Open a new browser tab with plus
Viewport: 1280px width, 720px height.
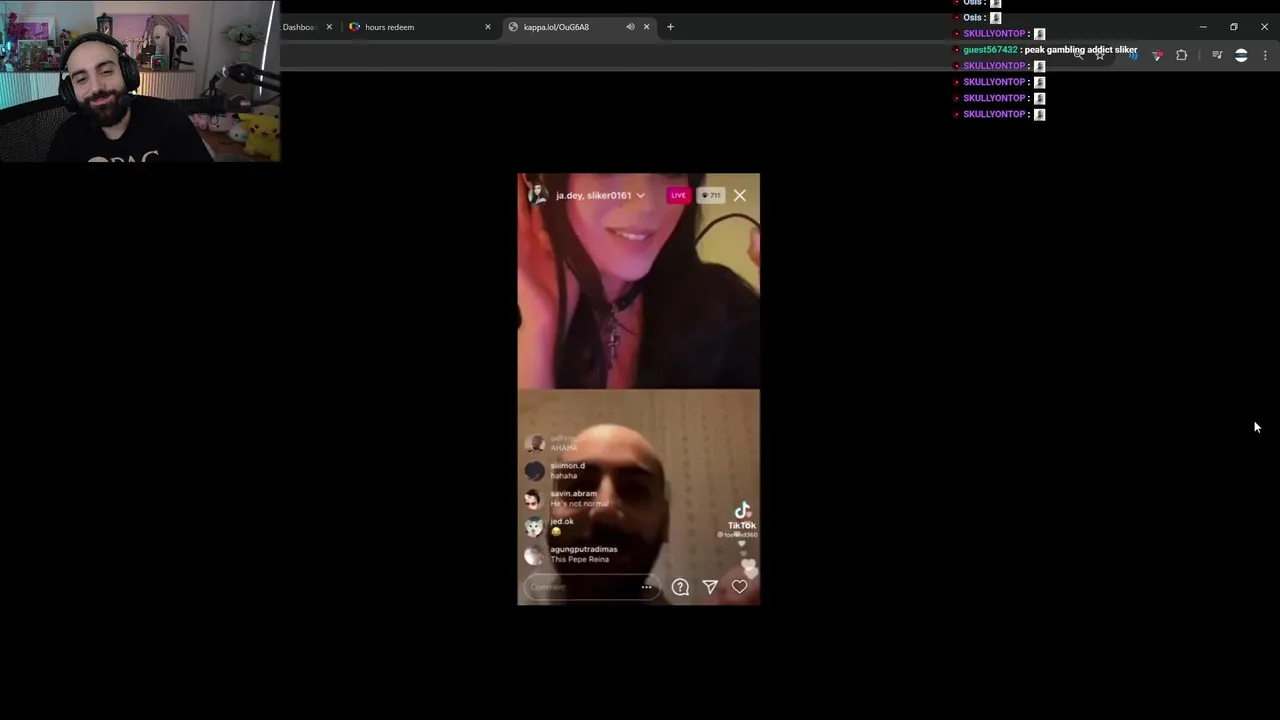(x=670, y=27)
